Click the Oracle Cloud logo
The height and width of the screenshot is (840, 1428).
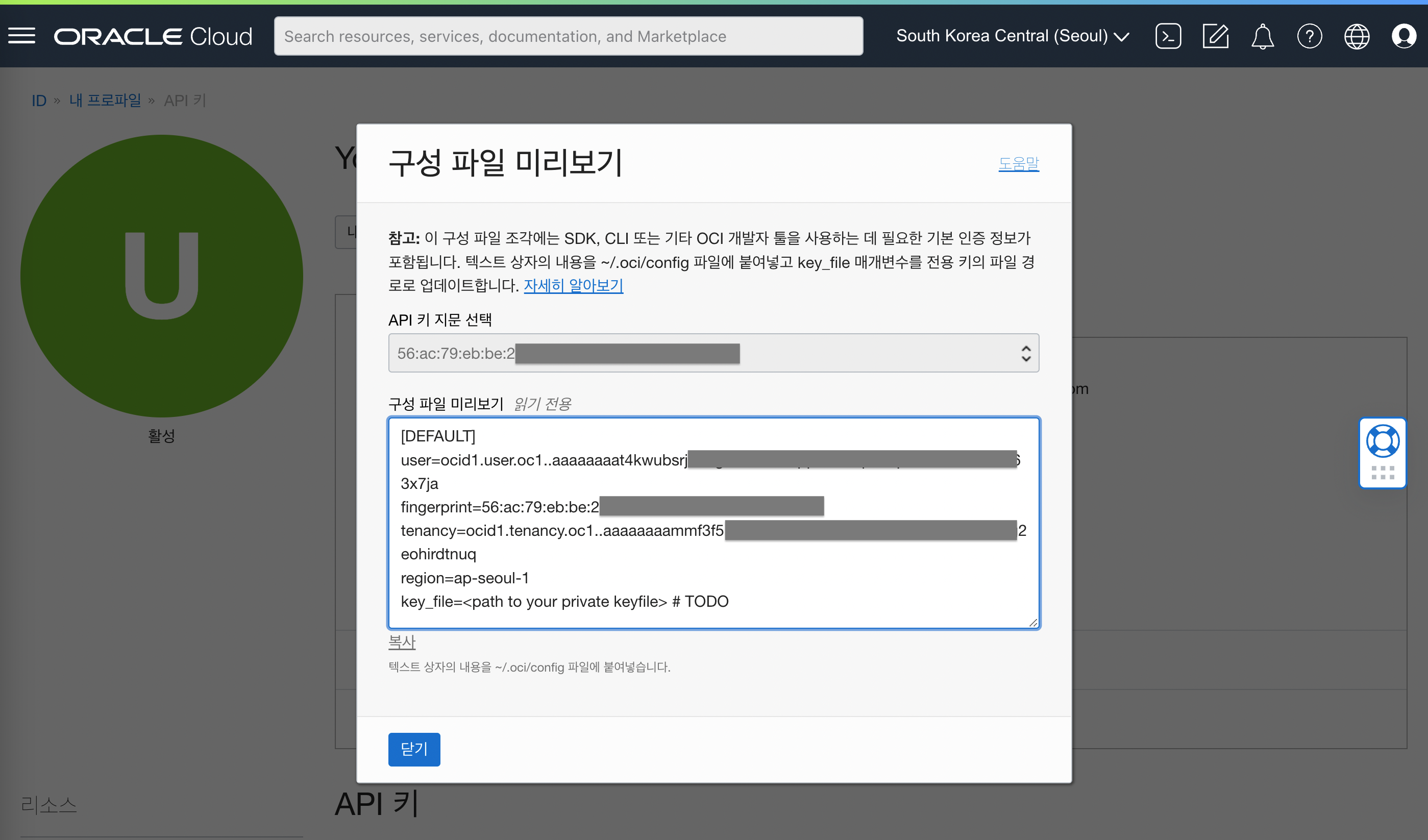pos(153,36)
